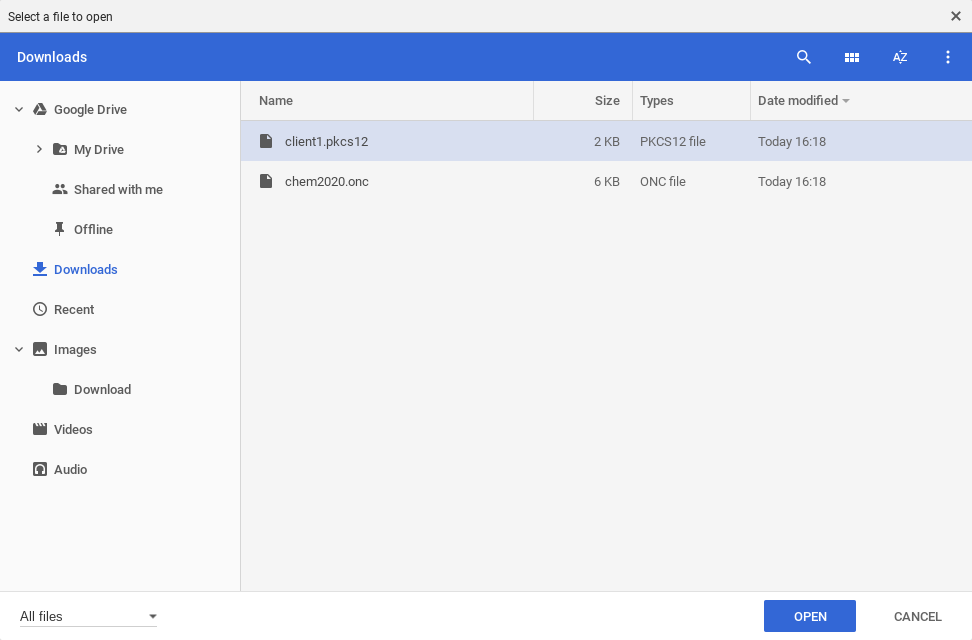Viewport: 972px width, 640px height.
Task: Sort files by Name column header
Action: [276, 100]
